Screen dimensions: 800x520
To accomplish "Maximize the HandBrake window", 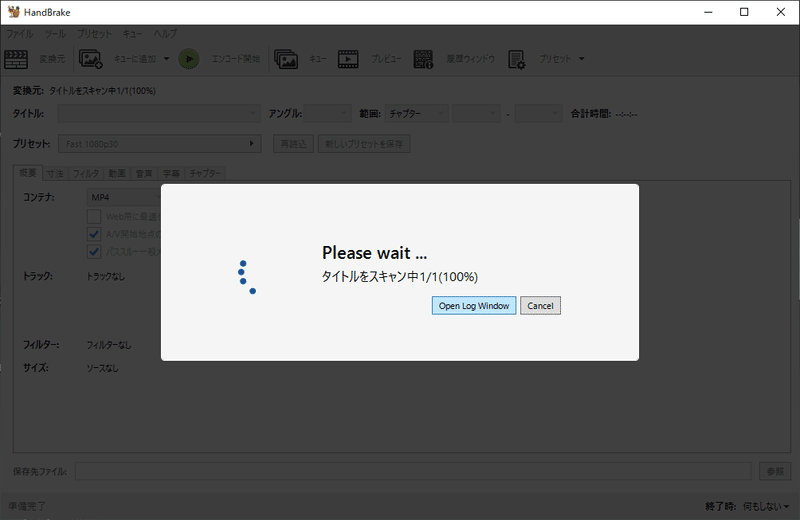I will click(744, 12).
